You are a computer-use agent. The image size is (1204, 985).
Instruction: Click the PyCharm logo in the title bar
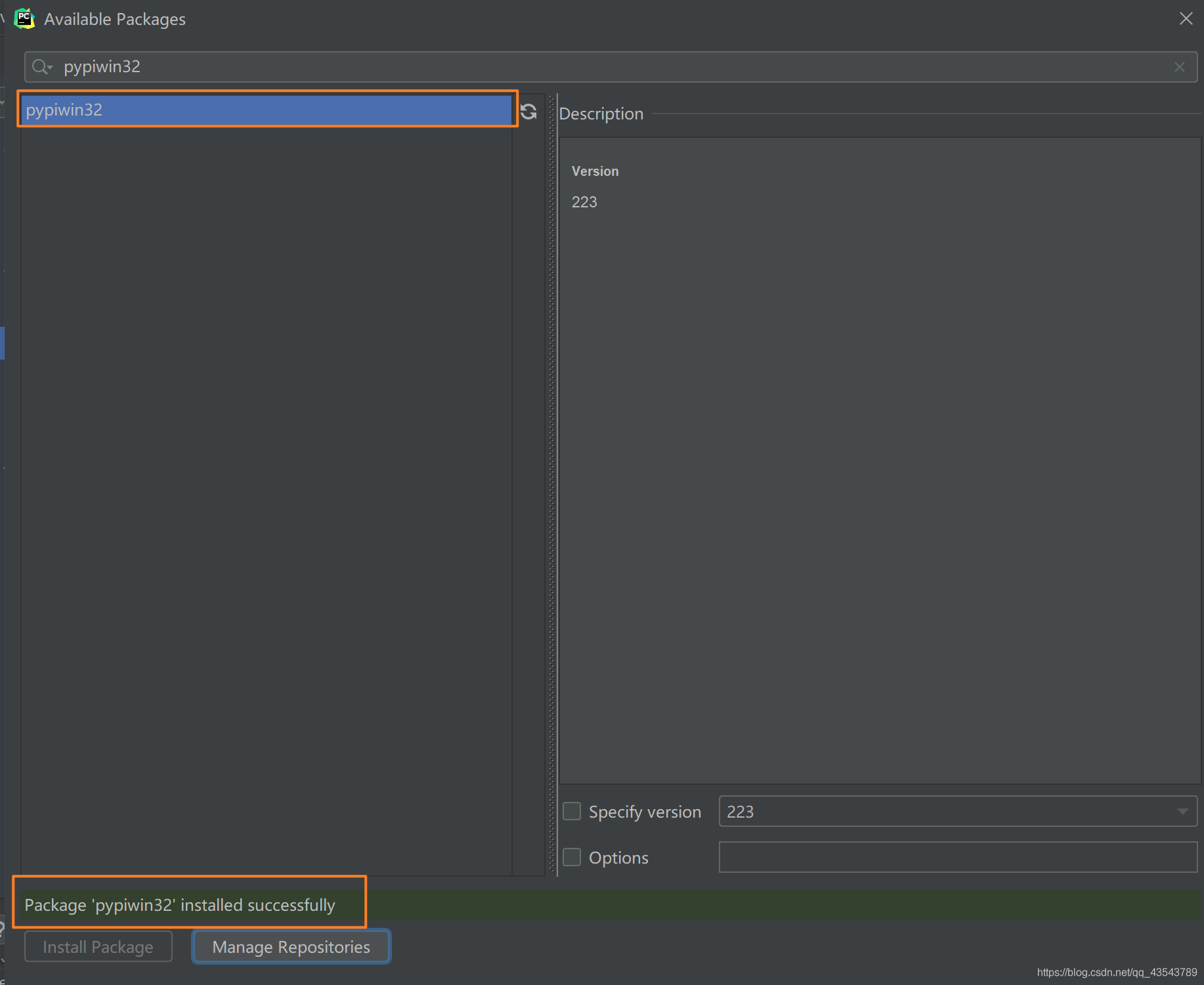point(24,18)
